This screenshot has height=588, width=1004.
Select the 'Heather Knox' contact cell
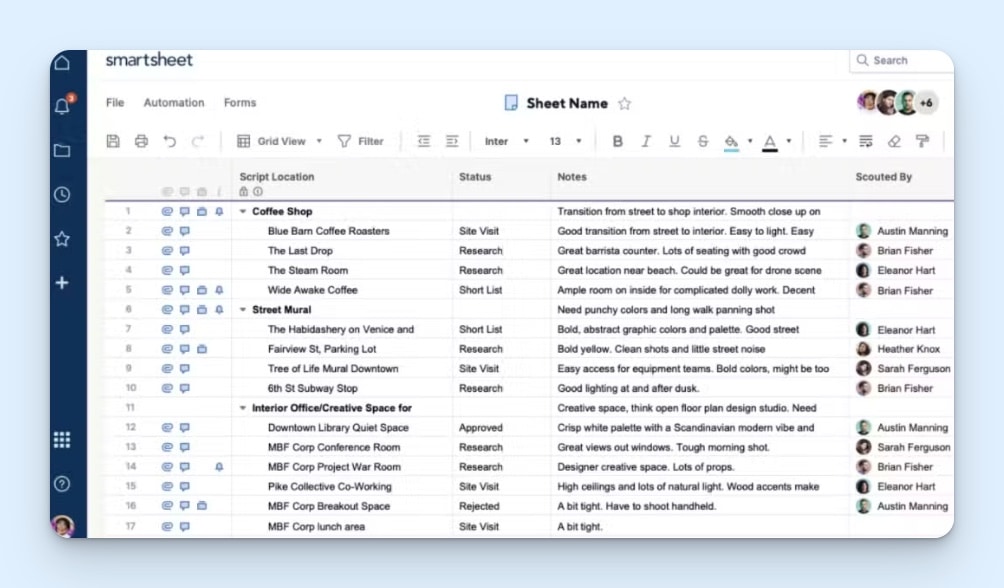(x=902, y=349)
